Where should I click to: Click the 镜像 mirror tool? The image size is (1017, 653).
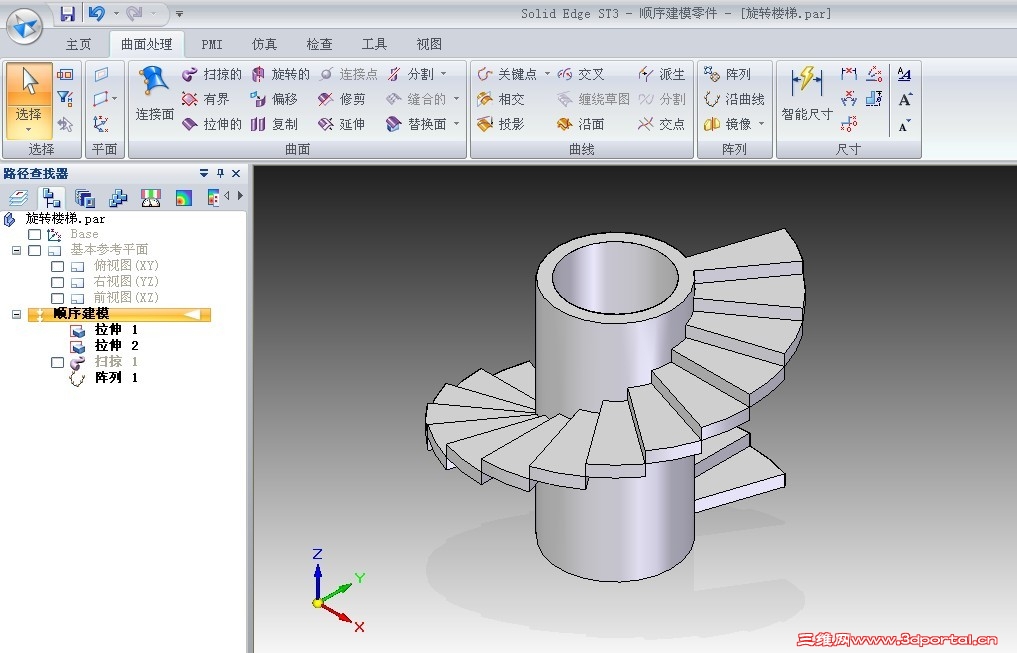(728, 124)
